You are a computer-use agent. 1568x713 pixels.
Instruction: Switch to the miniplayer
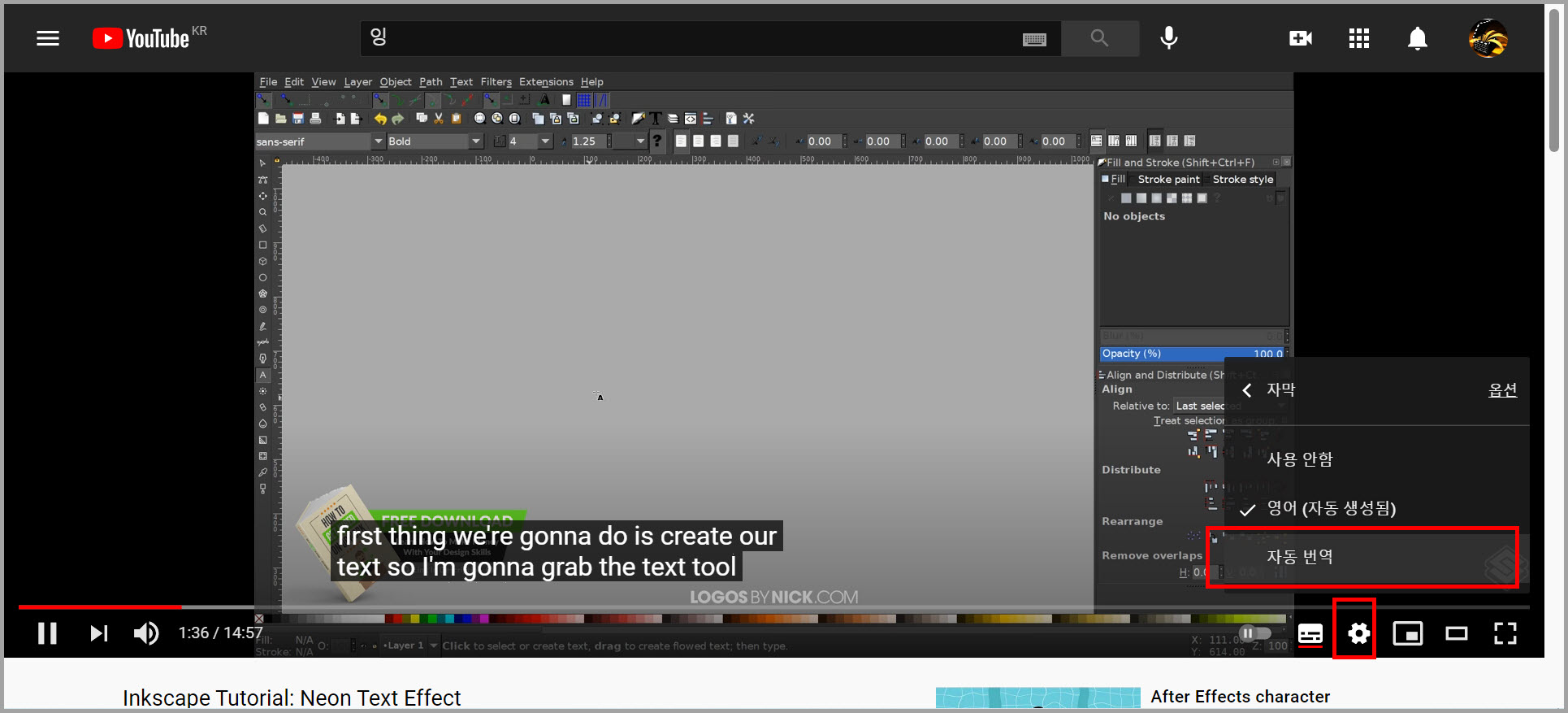(1408, 633)
